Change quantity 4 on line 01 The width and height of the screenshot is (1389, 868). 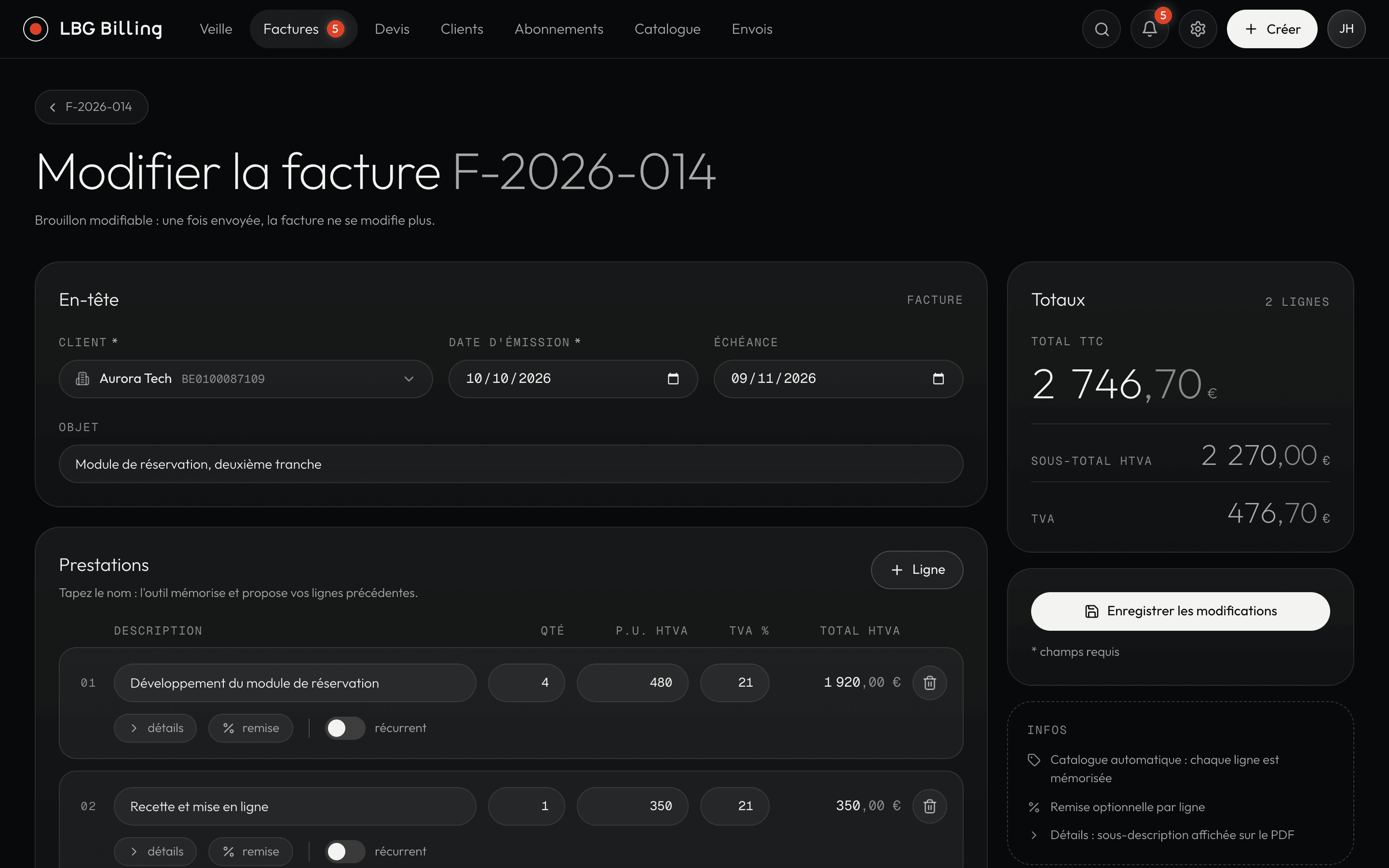click(526, 682)
